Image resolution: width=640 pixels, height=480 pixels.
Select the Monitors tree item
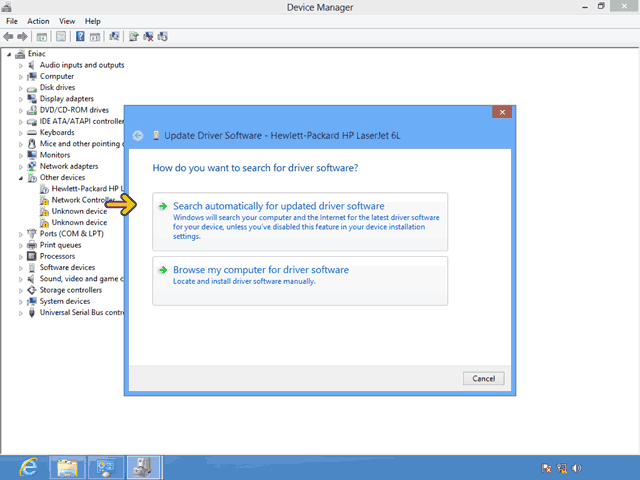pyautogui.click(x=55, y=155)
